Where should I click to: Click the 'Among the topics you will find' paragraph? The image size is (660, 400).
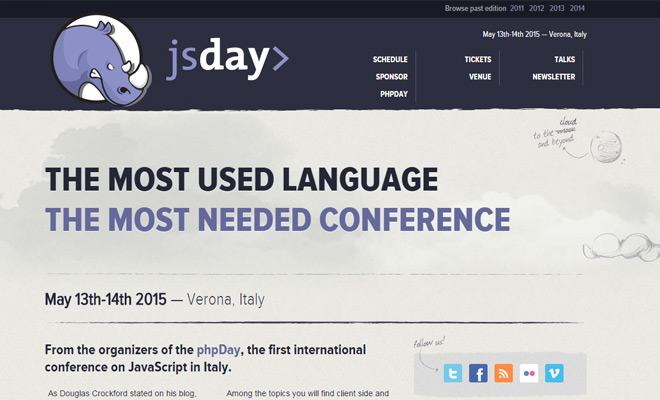[308, 394]
